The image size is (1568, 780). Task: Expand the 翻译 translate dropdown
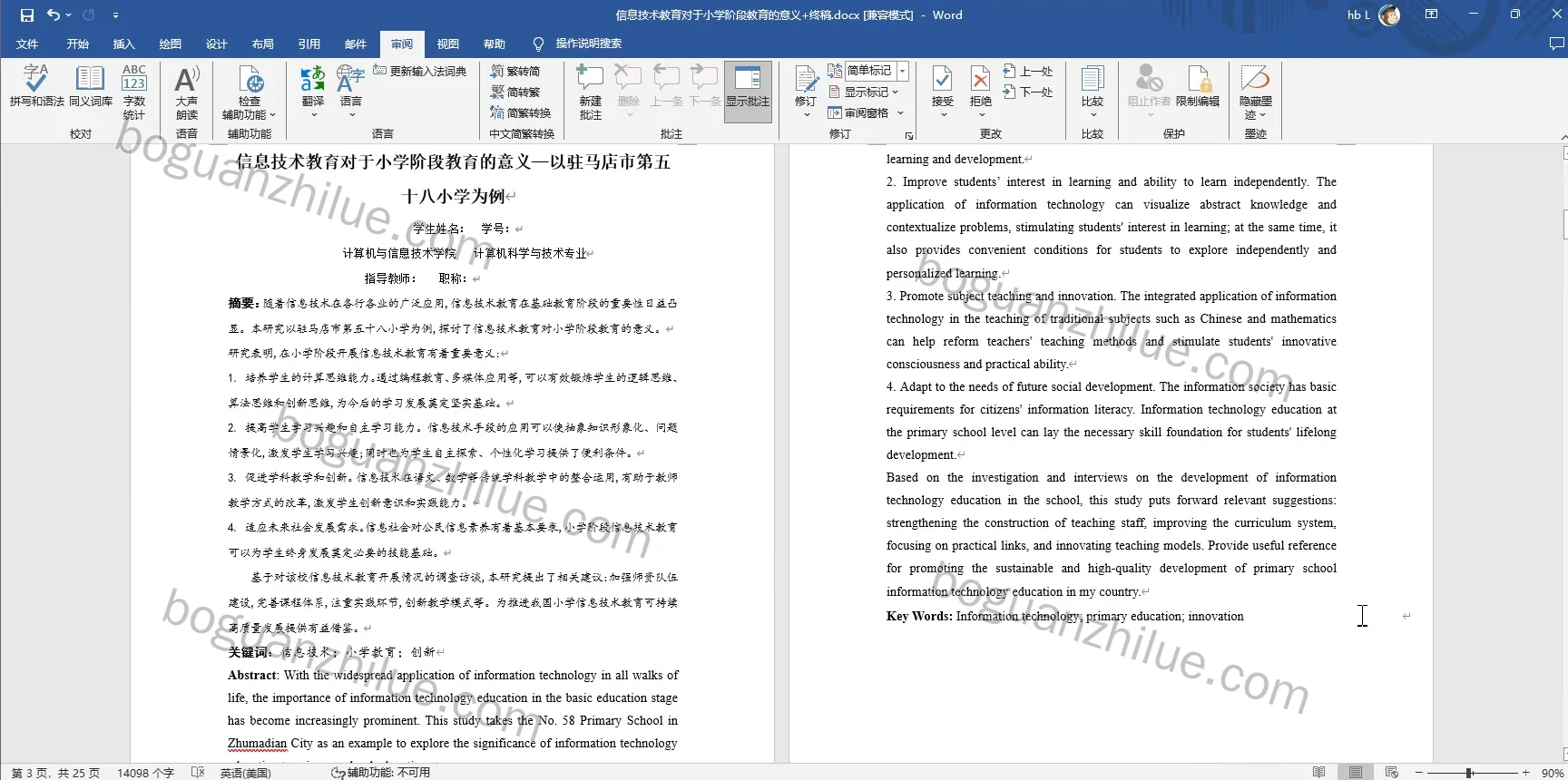pyautogui.click(x=313, y=114)
